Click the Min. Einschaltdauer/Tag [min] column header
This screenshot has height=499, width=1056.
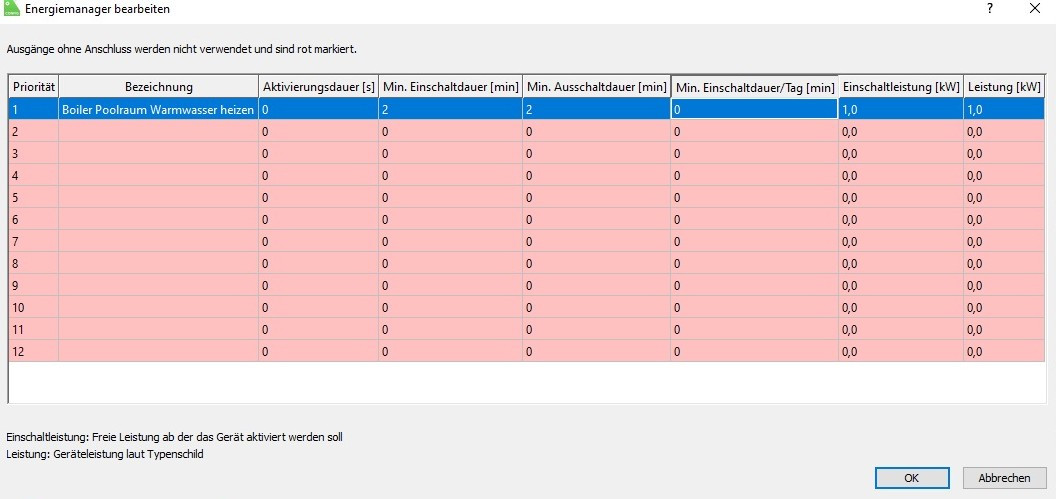pos(754,88)
